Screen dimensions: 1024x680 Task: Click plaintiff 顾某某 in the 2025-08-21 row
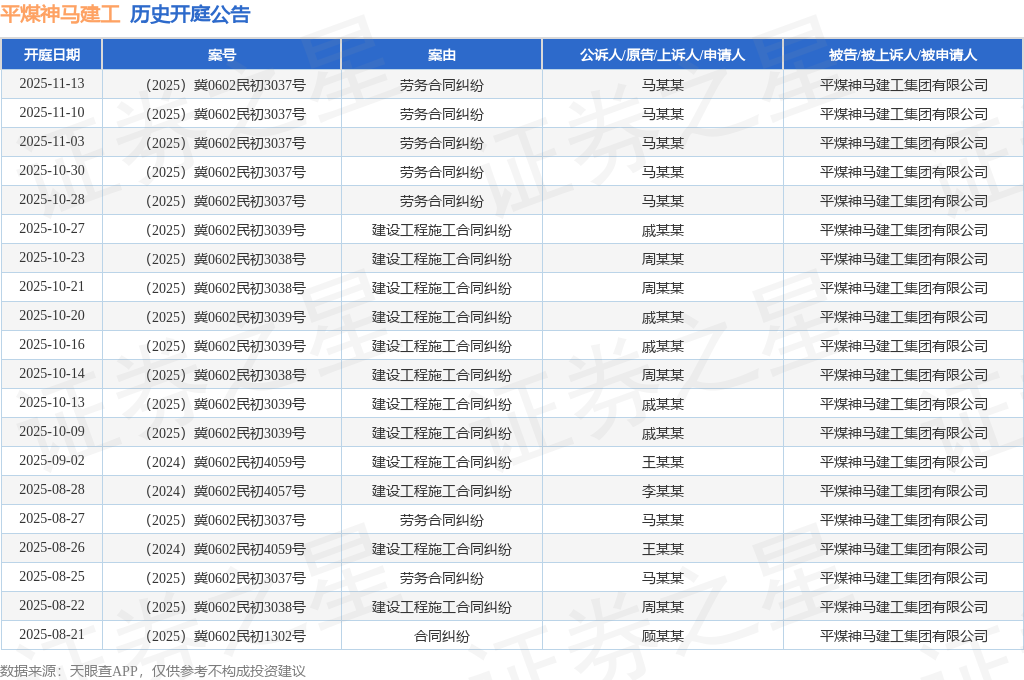(x=663, y=636)
